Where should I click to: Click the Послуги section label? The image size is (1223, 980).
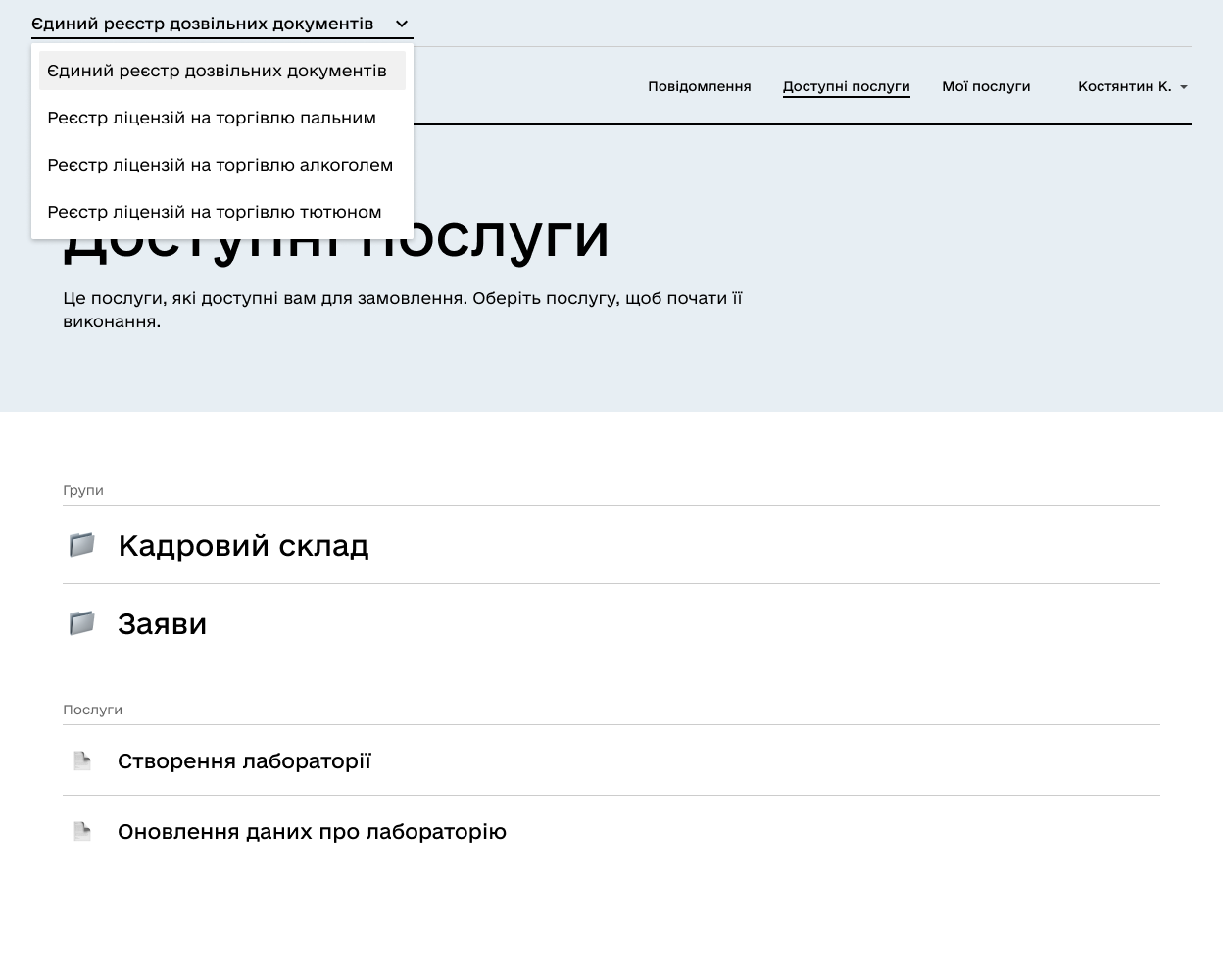92,710
